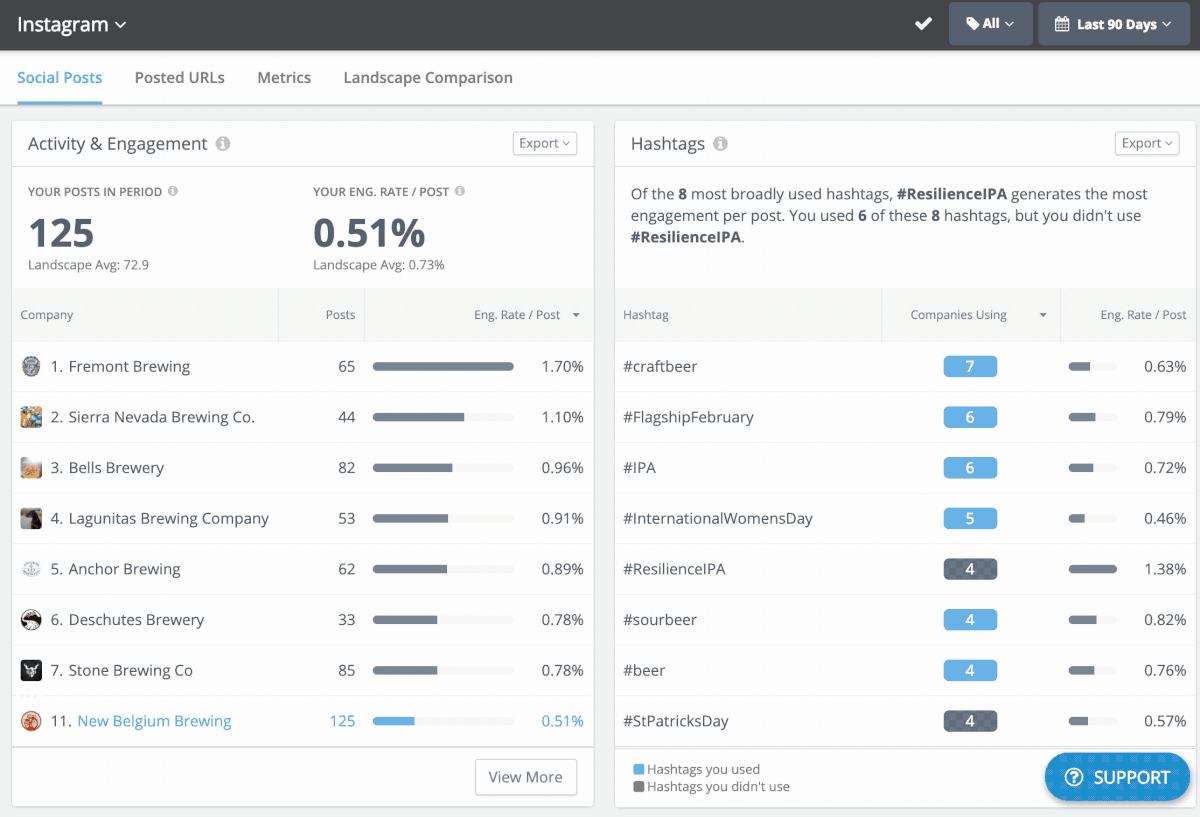This screenshot has height=817, width=1200.
Task: Click the gray Hashtags you didn't use swatch
Action: pos(639,787)
